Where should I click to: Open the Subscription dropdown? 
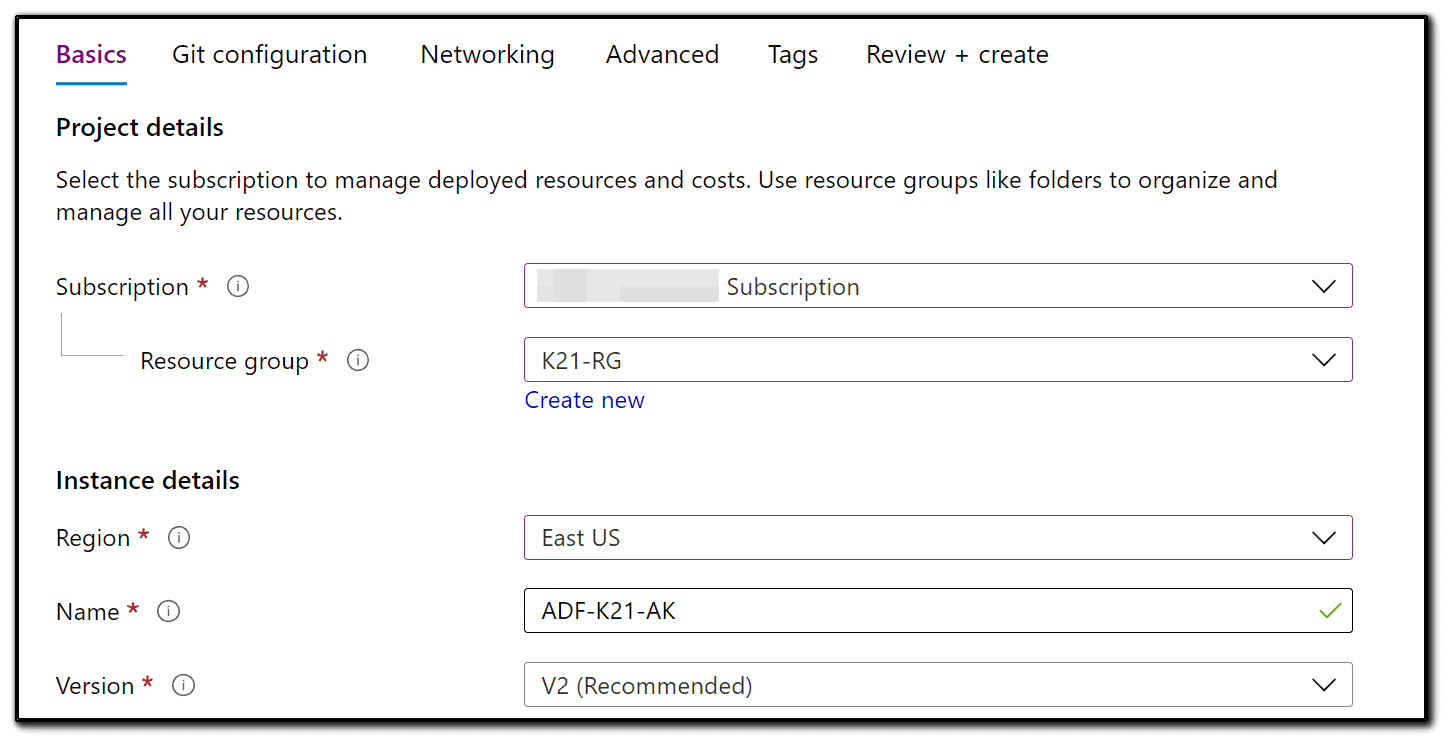tap(937, 286)
